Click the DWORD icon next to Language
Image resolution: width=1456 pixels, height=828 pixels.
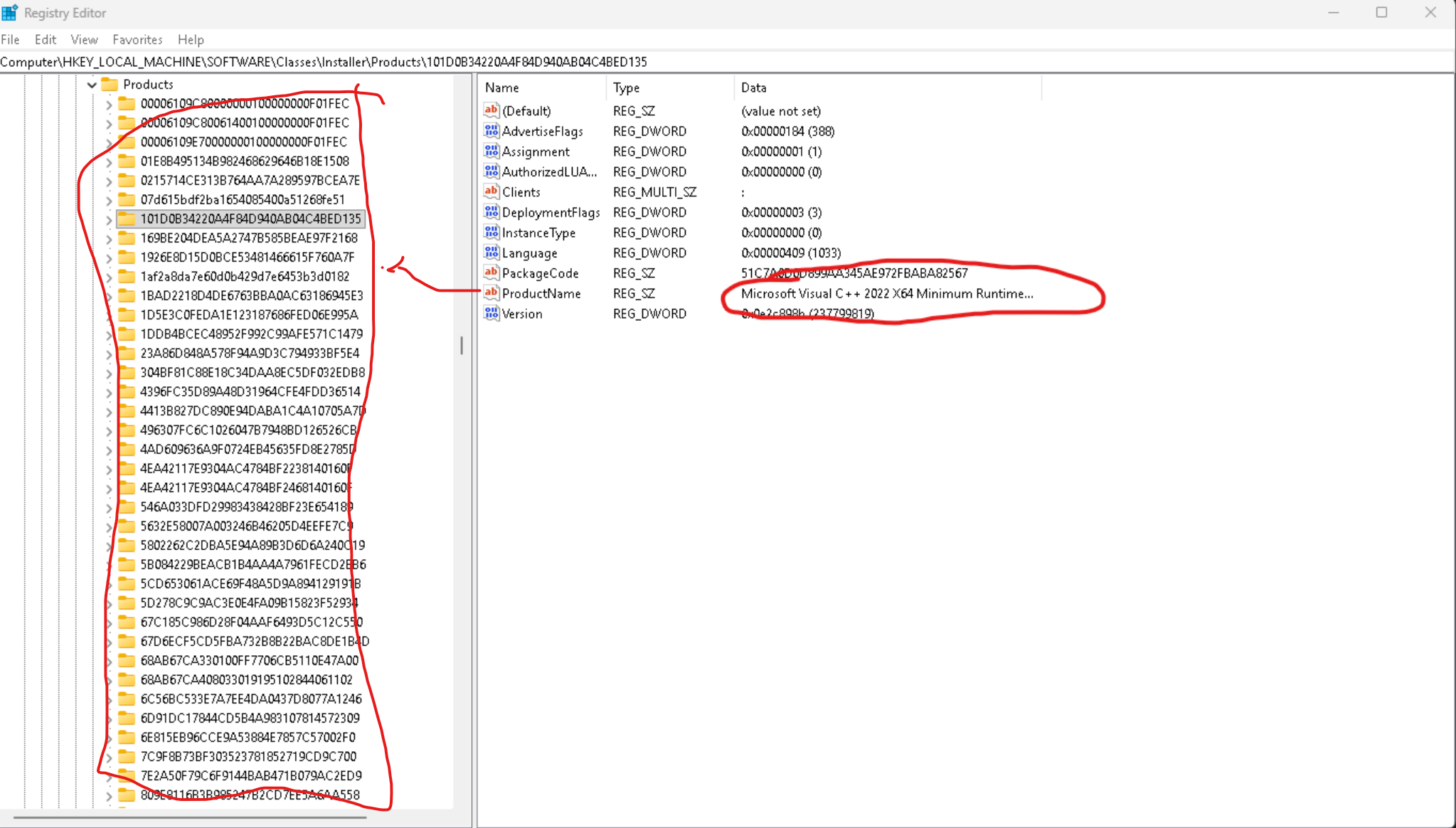click(491, 253)
